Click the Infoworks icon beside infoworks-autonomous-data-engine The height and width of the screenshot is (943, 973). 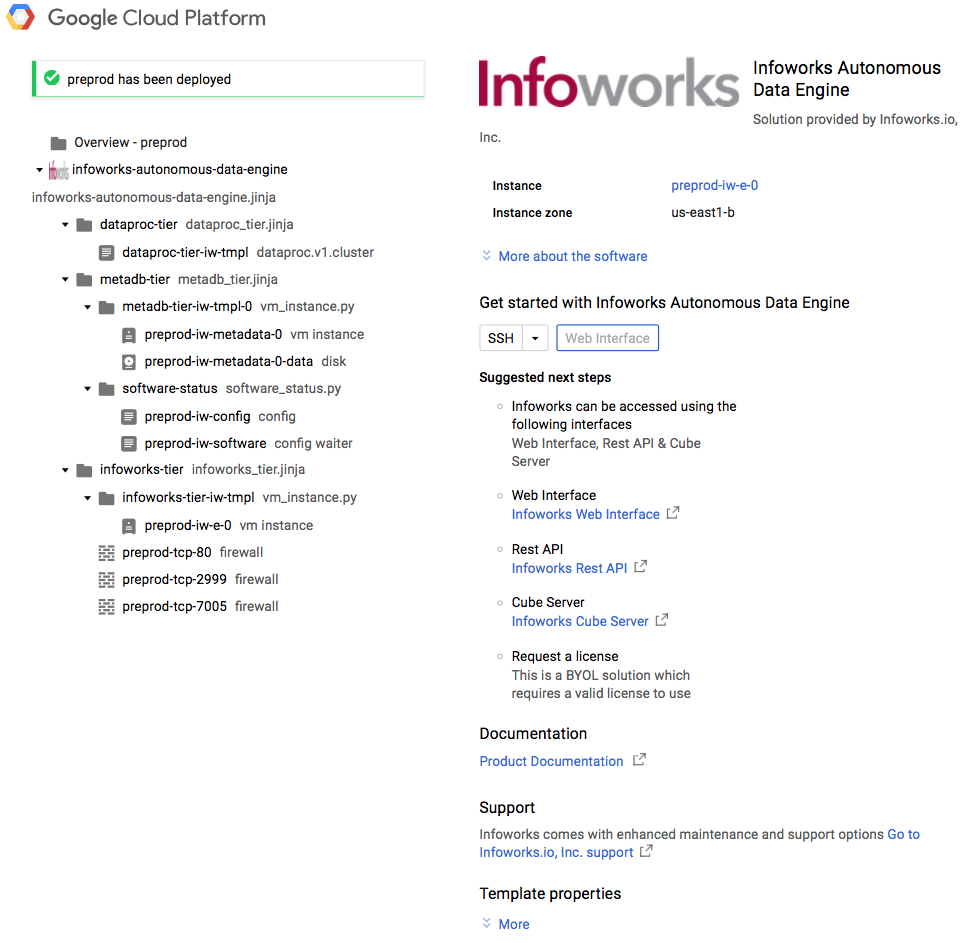point(58,170)
